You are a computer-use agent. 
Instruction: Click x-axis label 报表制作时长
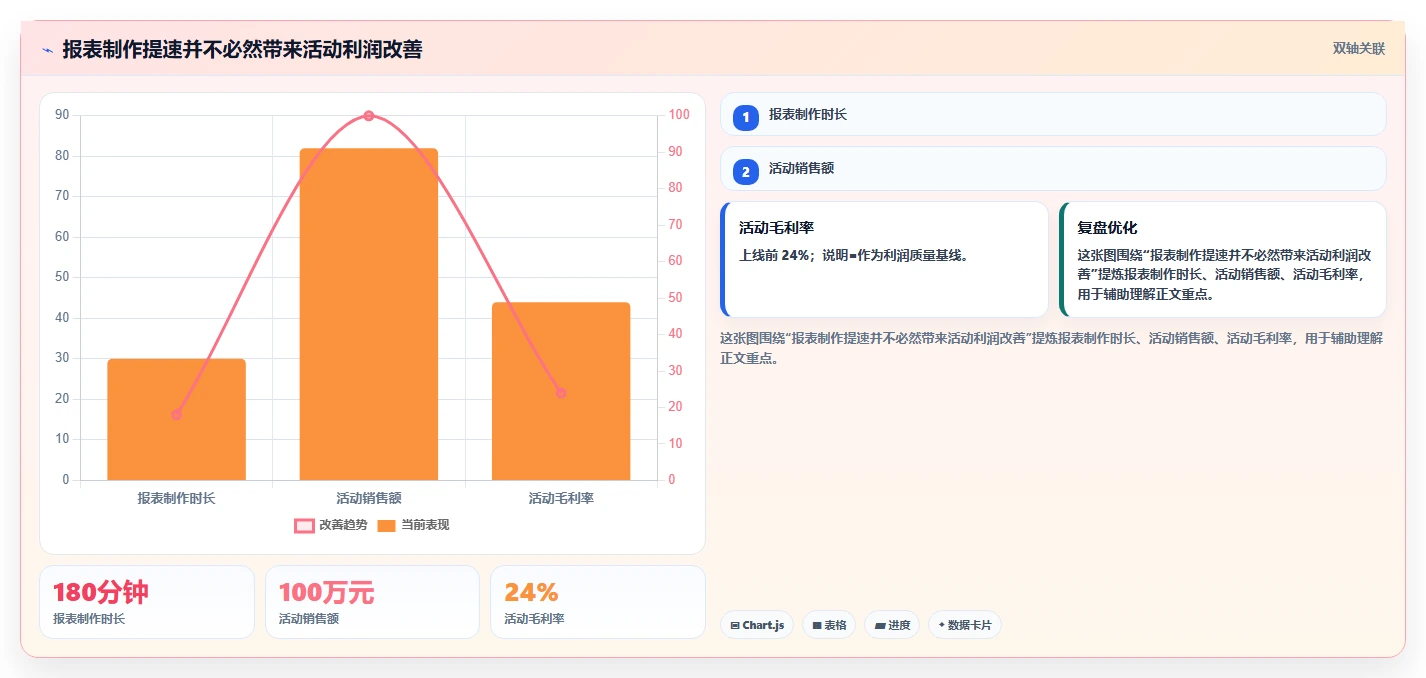[176, 497]
